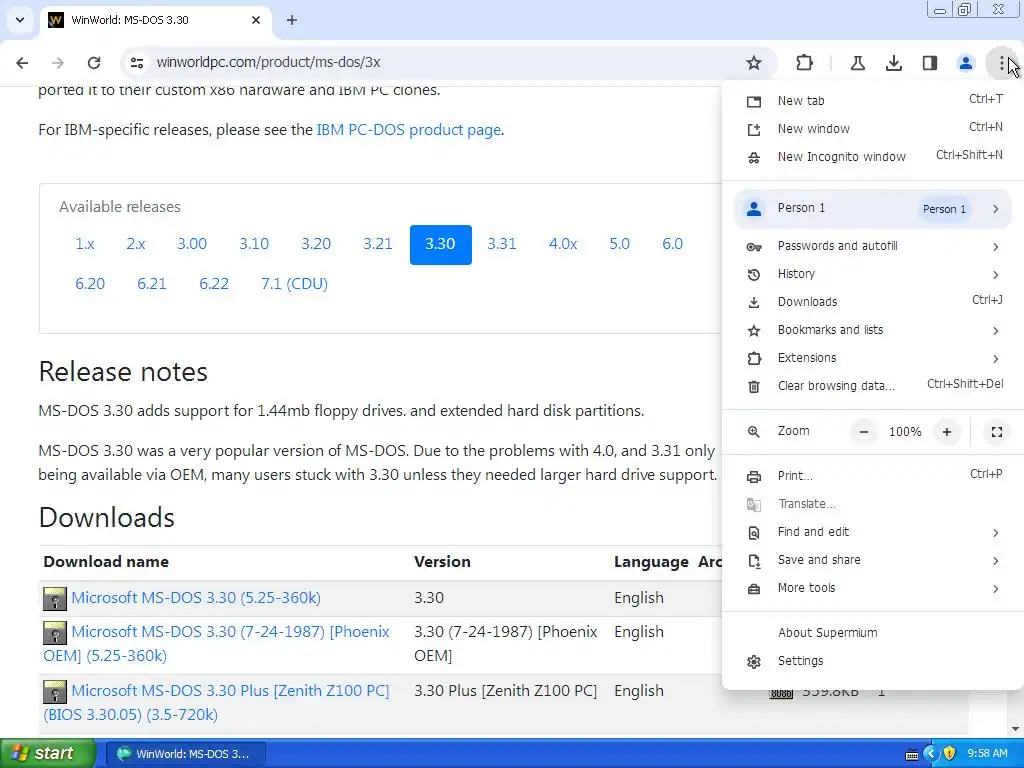Expand the Person 1 profile submenu
This screenshot has height=768, width=1024.
[872, 208]
